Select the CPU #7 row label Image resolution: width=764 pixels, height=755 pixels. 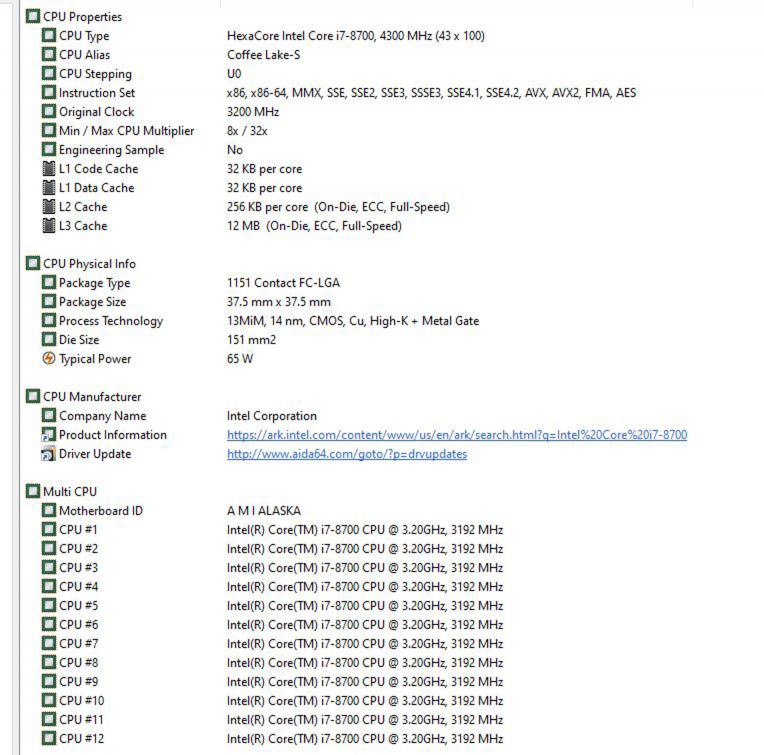pyautogui.click(x=78, y=644)
